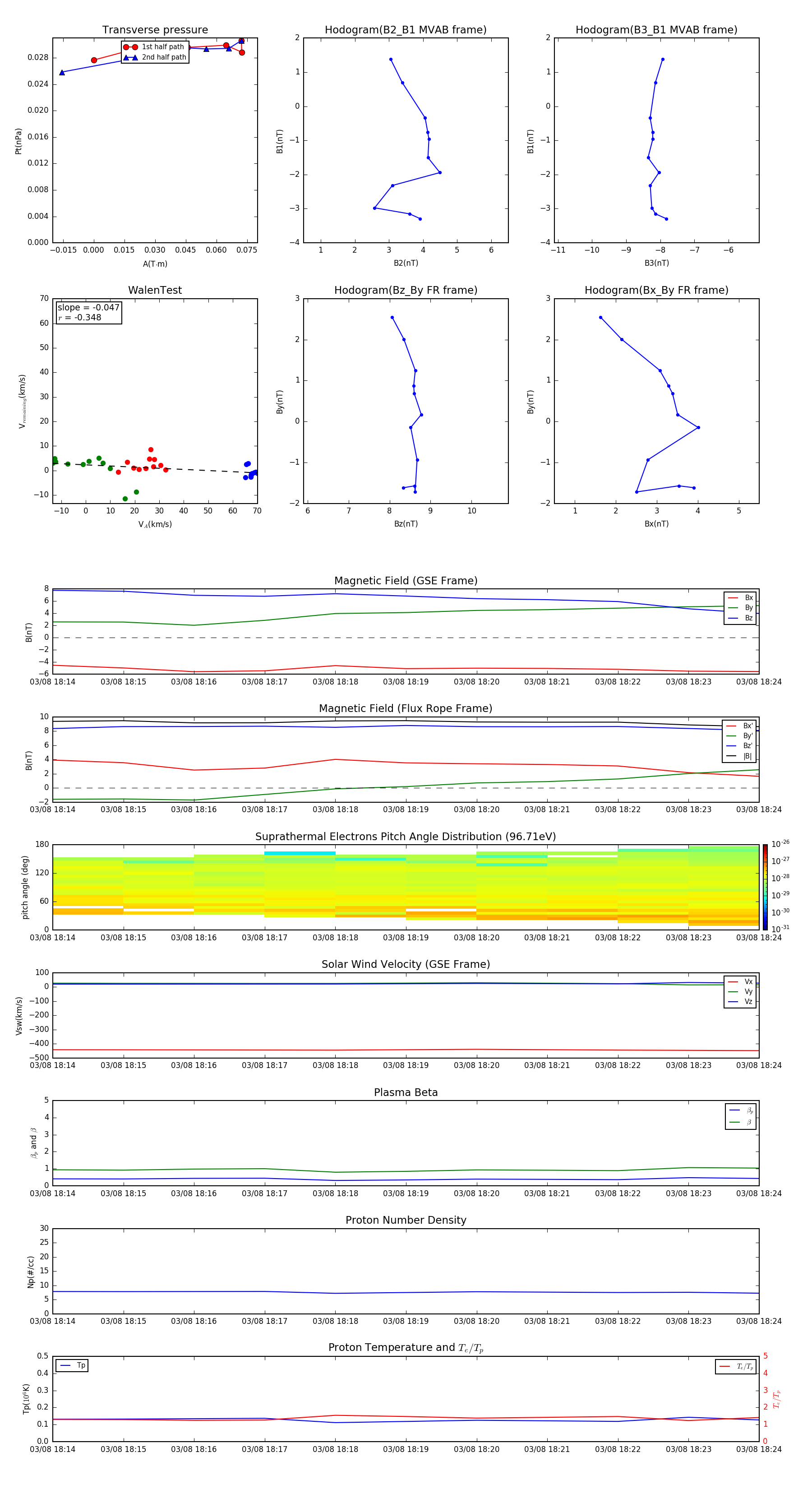The height and width of the screenshot is (1489, 812).
Task: Click the 'Magnetic Field (GSE Frame)' title
Action: tap(406, 581)
